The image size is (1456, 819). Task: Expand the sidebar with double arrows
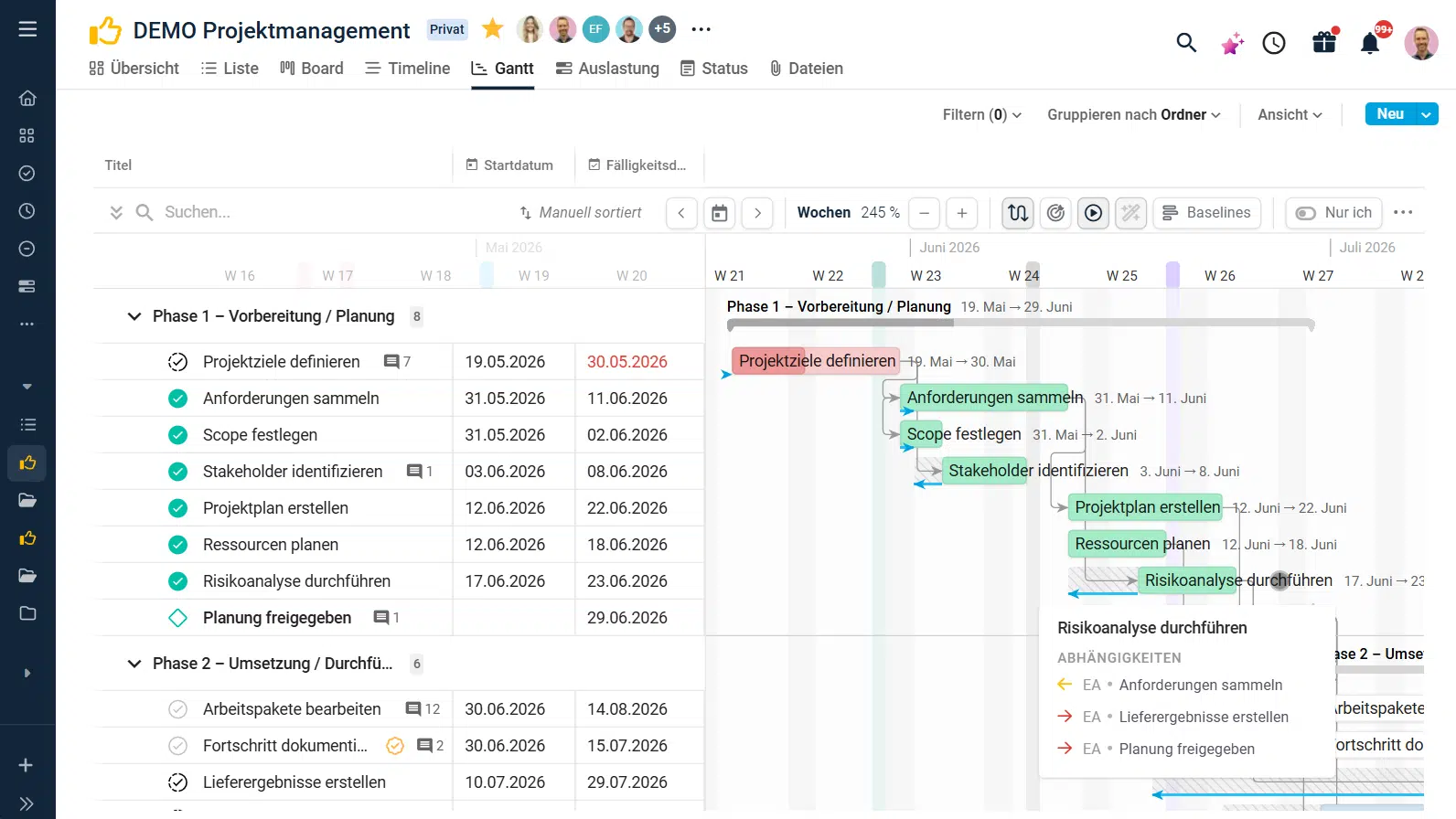pyautogui.click(x=27, y=803)
